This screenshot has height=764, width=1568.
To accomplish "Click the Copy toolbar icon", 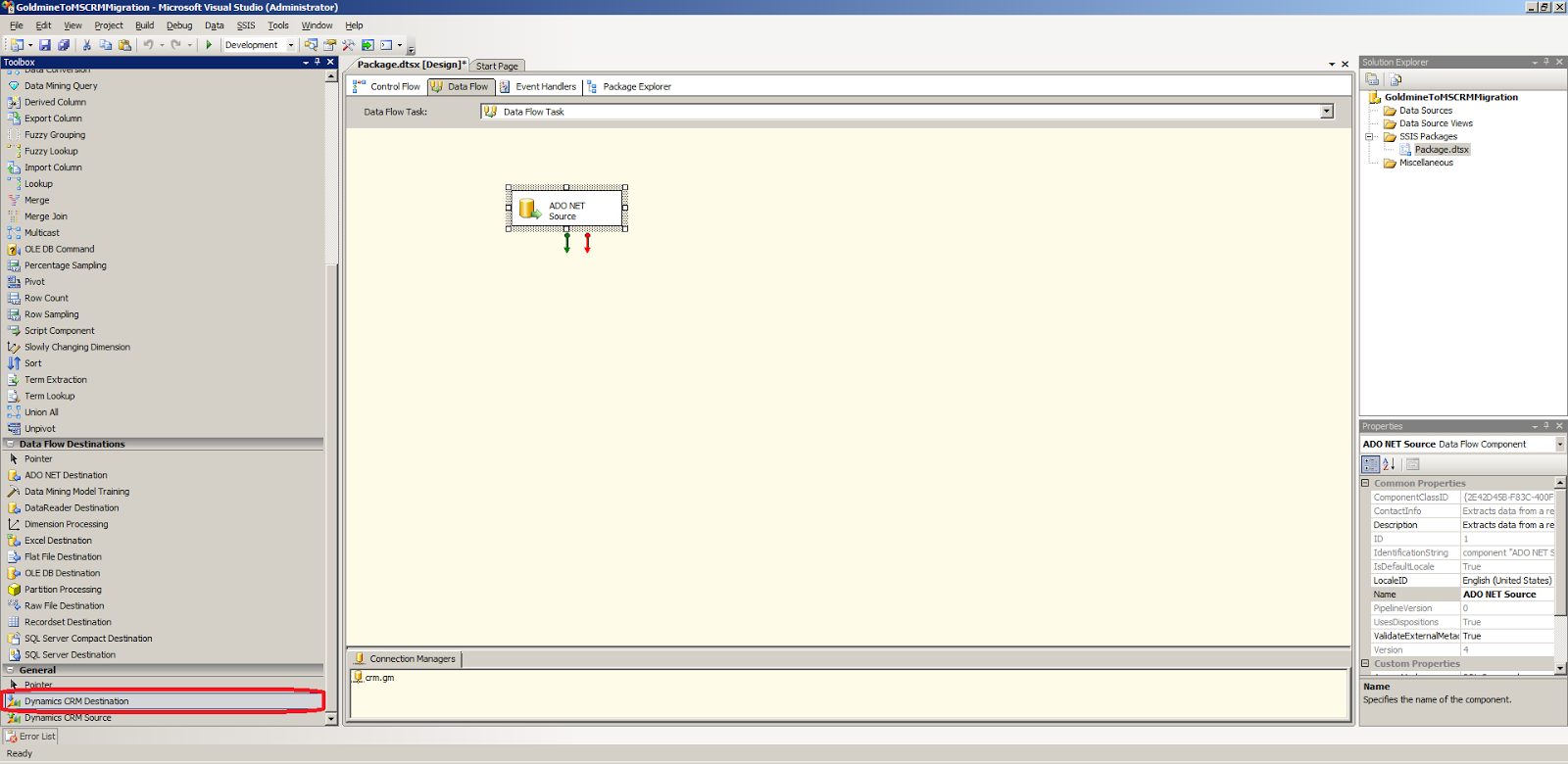I will pyautogui.click(x=106, y=45).
